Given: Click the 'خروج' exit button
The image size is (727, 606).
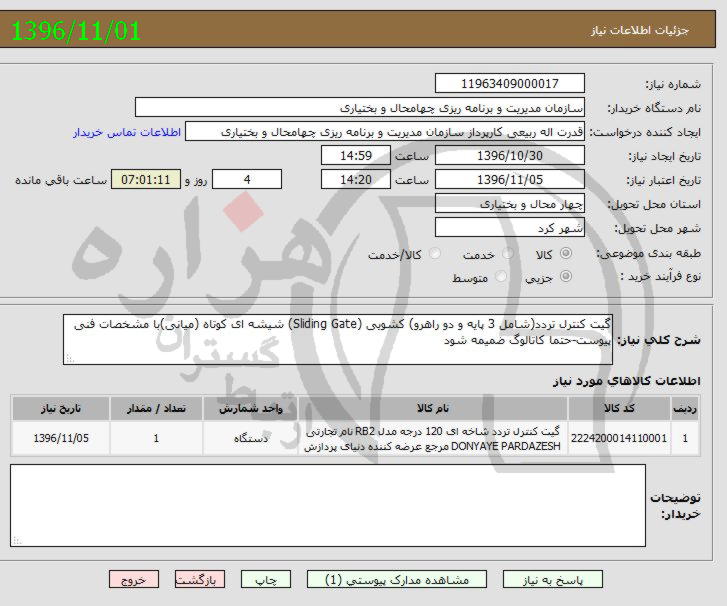Looking at the screenshot, I should pos(134,580).
